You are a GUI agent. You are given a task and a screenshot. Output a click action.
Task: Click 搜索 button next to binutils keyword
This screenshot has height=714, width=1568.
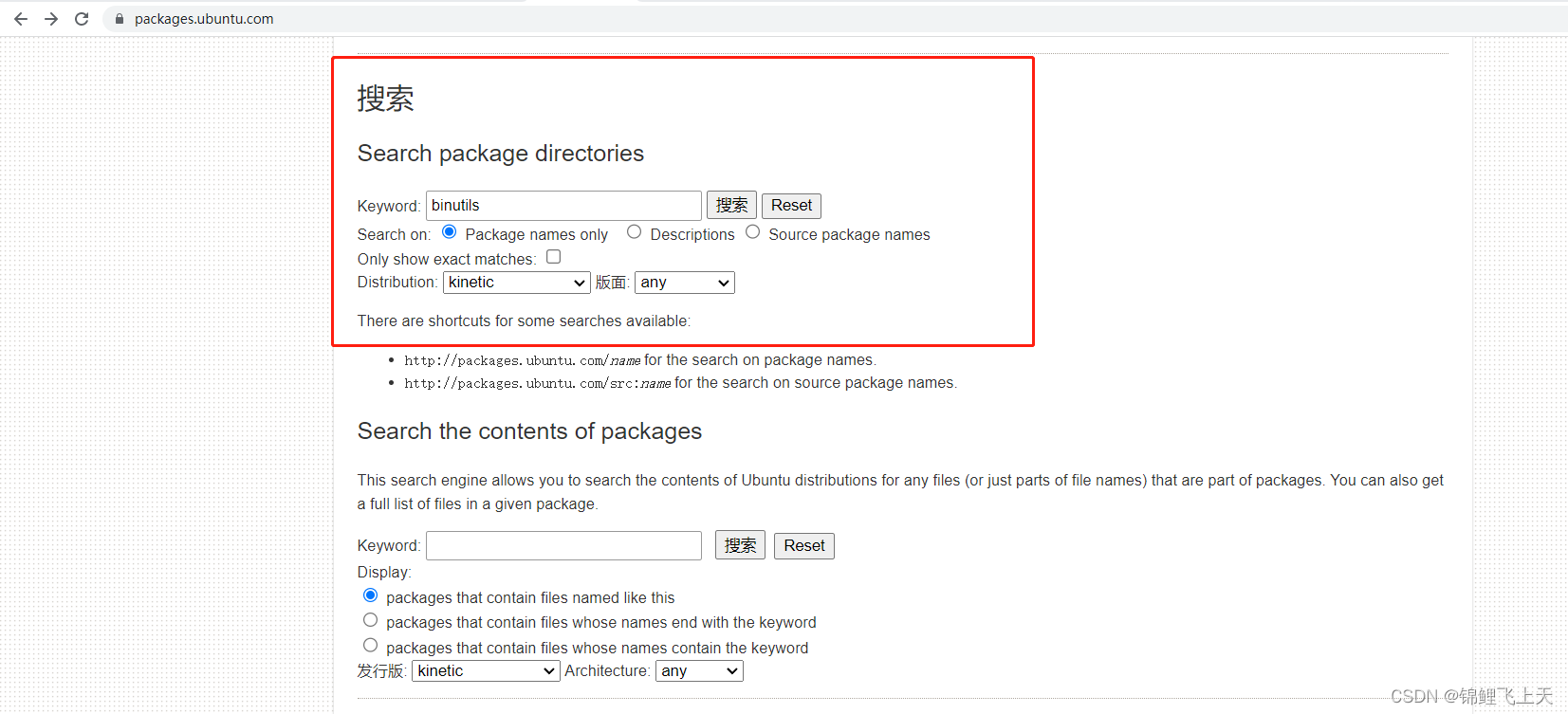click(731, 206)
